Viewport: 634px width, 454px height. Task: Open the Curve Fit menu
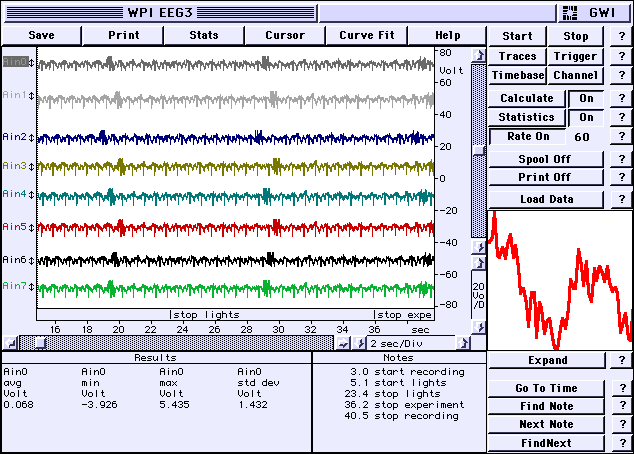point(368,35)
